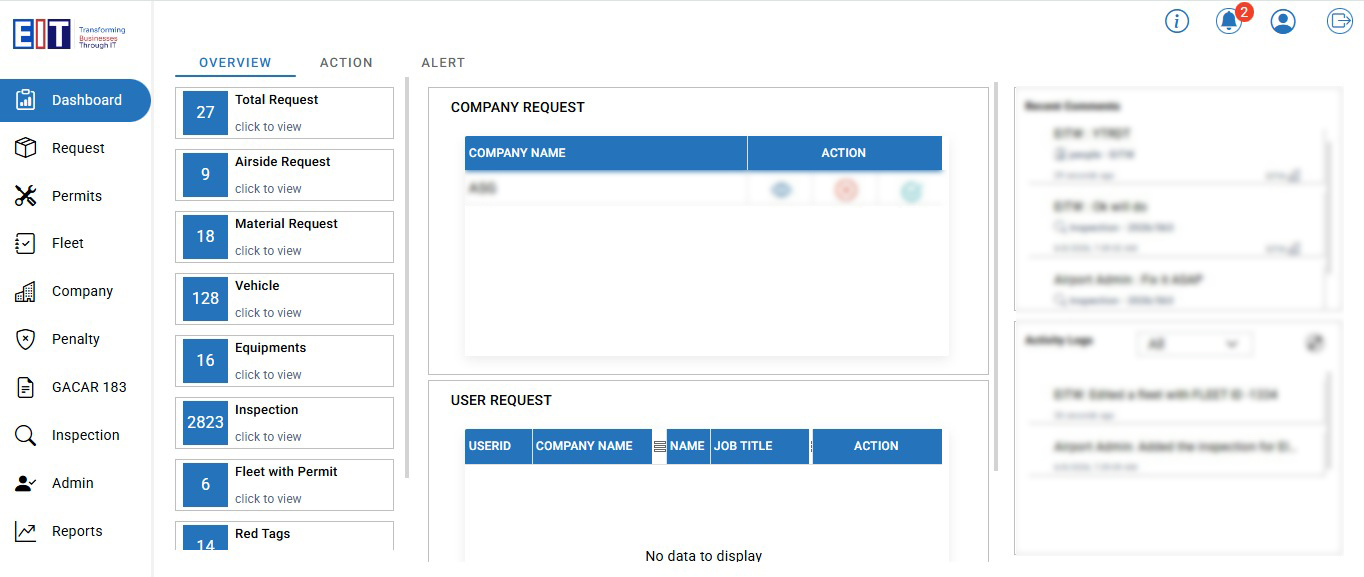Sort User Request by NAME column
Screen dimensions: 1364x577
688,446
